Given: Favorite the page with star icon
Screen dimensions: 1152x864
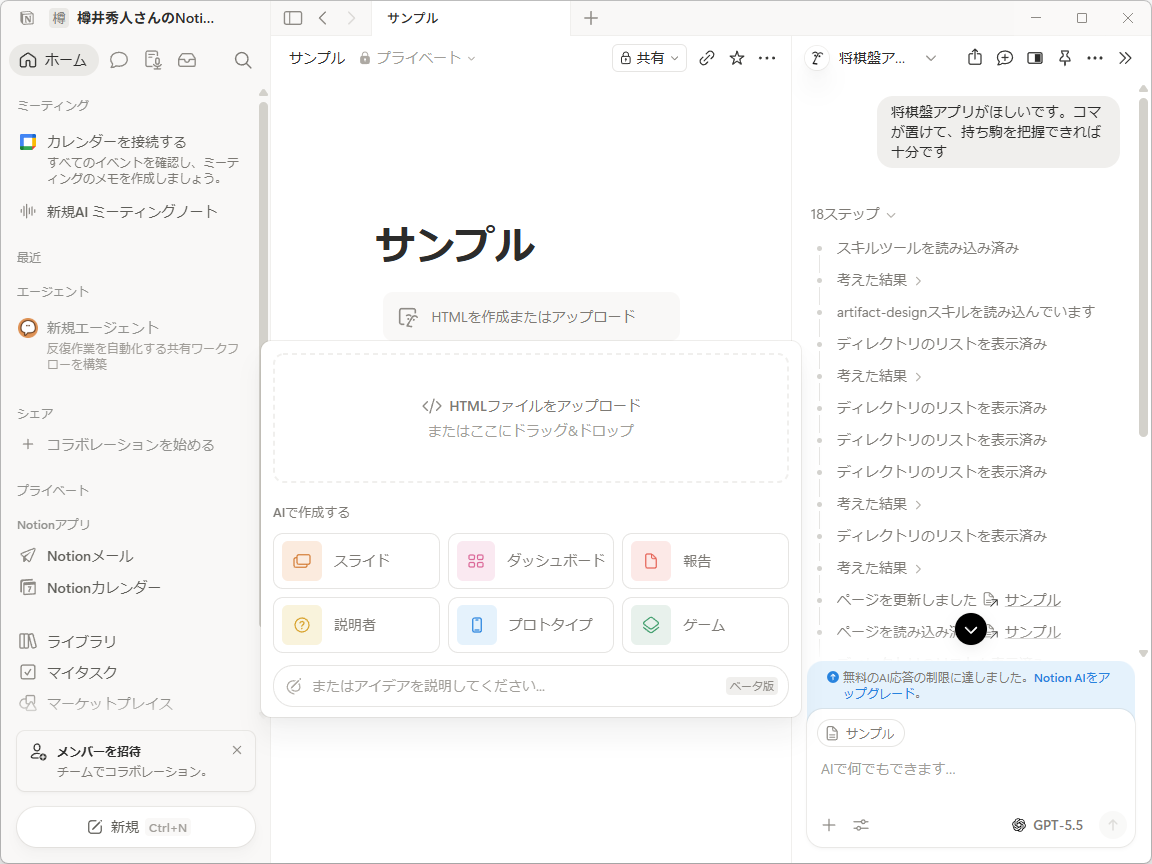Looking at the screenshot, I should click(x=737, y=58).
